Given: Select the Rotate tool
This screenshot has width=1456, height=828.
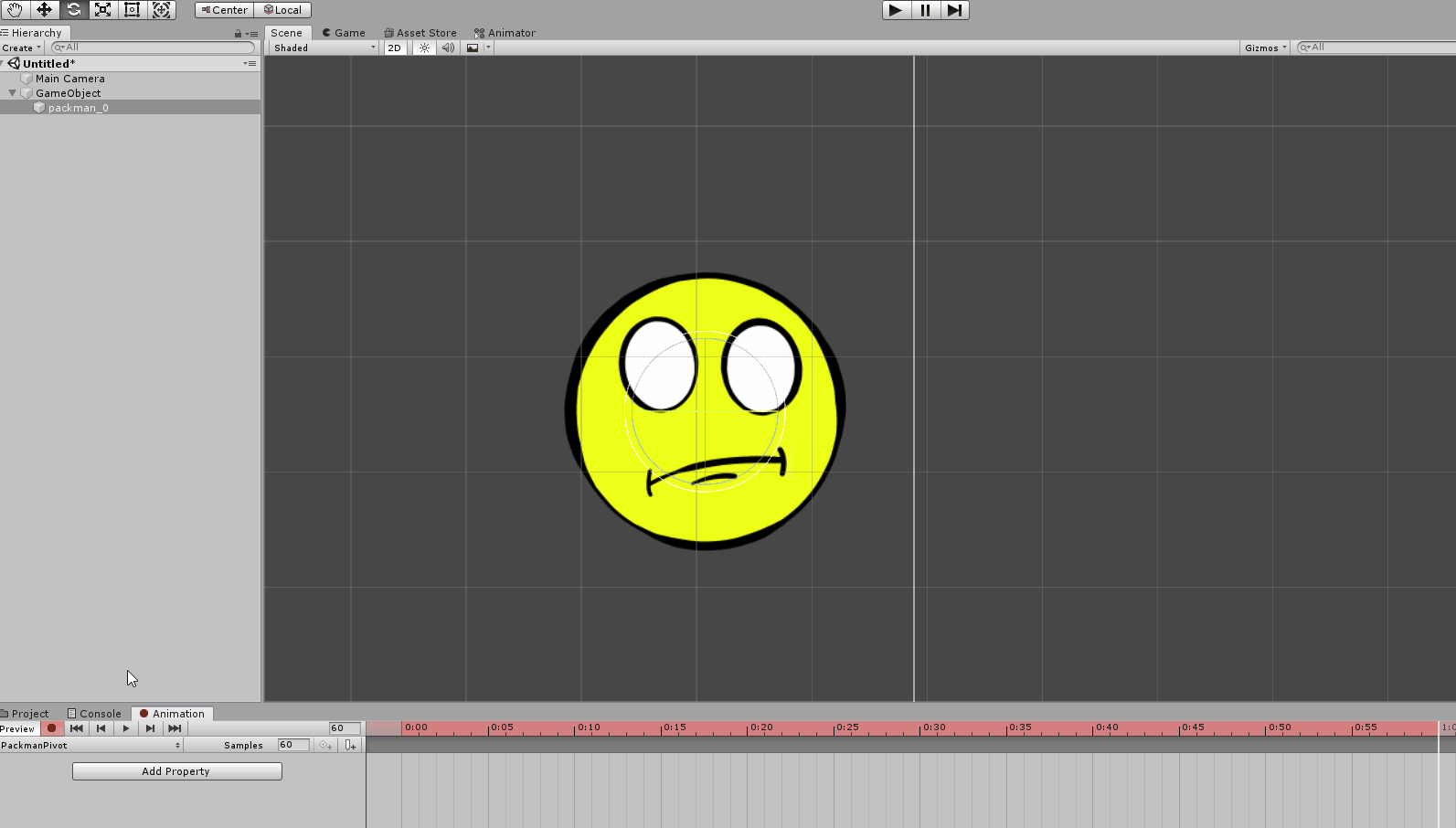Looking at the screenshot, I should click(x=73, y=10).
